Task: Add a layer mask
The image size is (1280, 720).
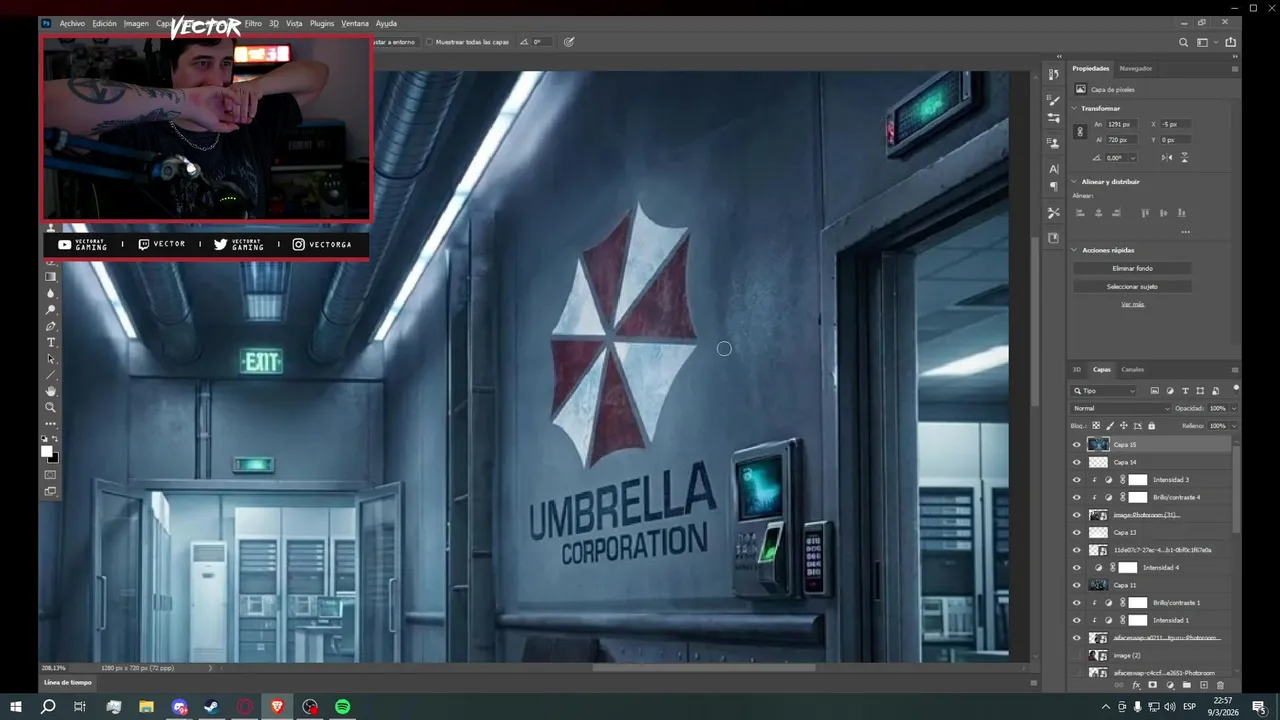Action: 1153,685
